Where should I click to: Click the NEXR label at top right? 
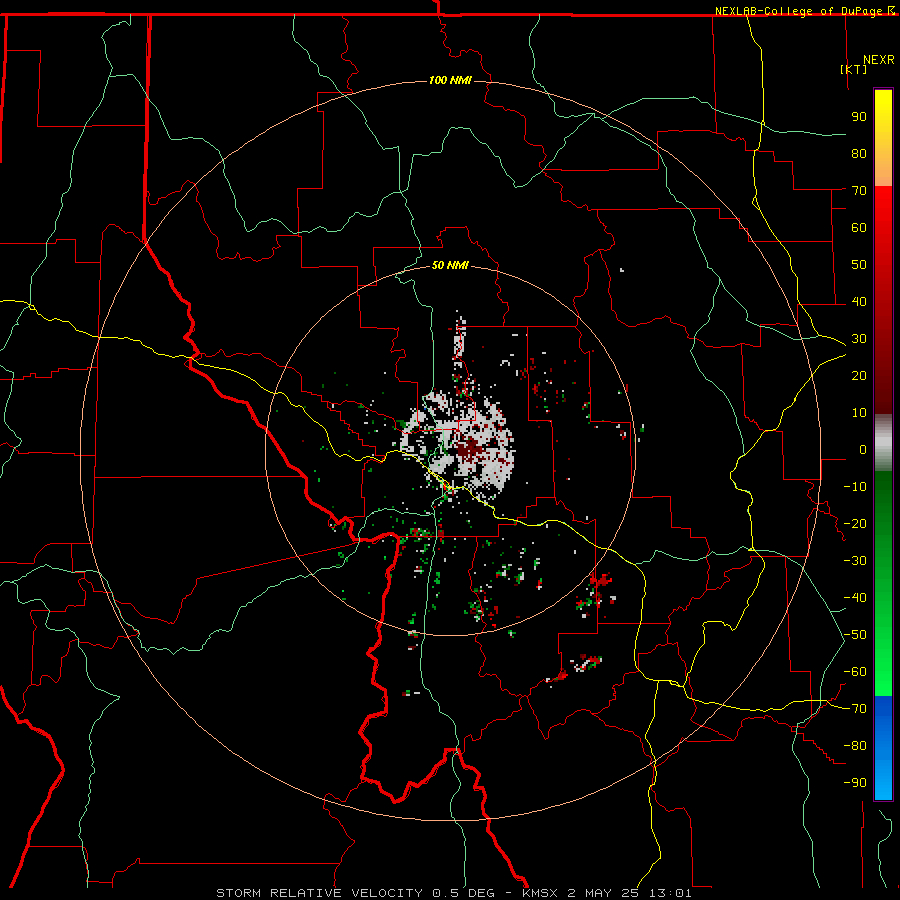(x=879, y=60)
